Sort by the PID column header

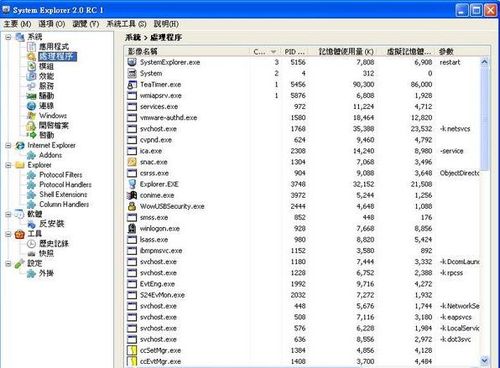(295, 52)
